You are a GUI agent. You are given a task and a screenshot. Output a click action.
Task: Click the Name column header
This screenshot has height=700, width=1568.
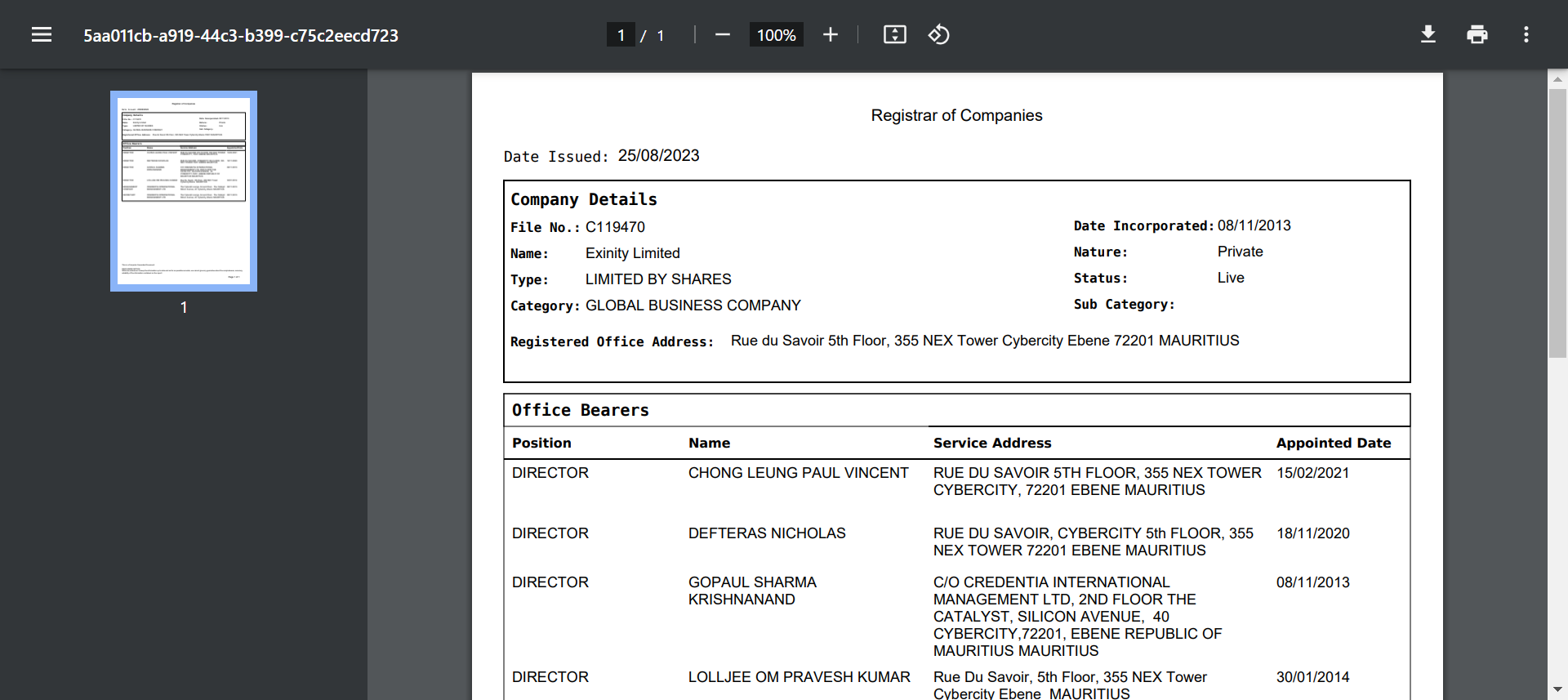(x=709, y=443)
